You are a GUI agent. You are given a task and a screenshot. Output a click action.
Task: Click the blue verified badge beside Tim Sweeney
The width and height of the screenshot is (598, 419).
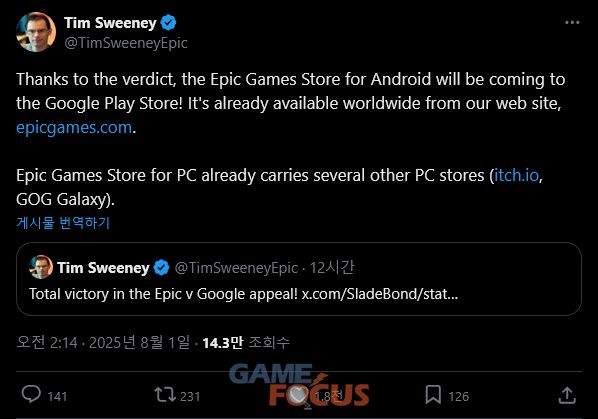[x=168, y=23]
